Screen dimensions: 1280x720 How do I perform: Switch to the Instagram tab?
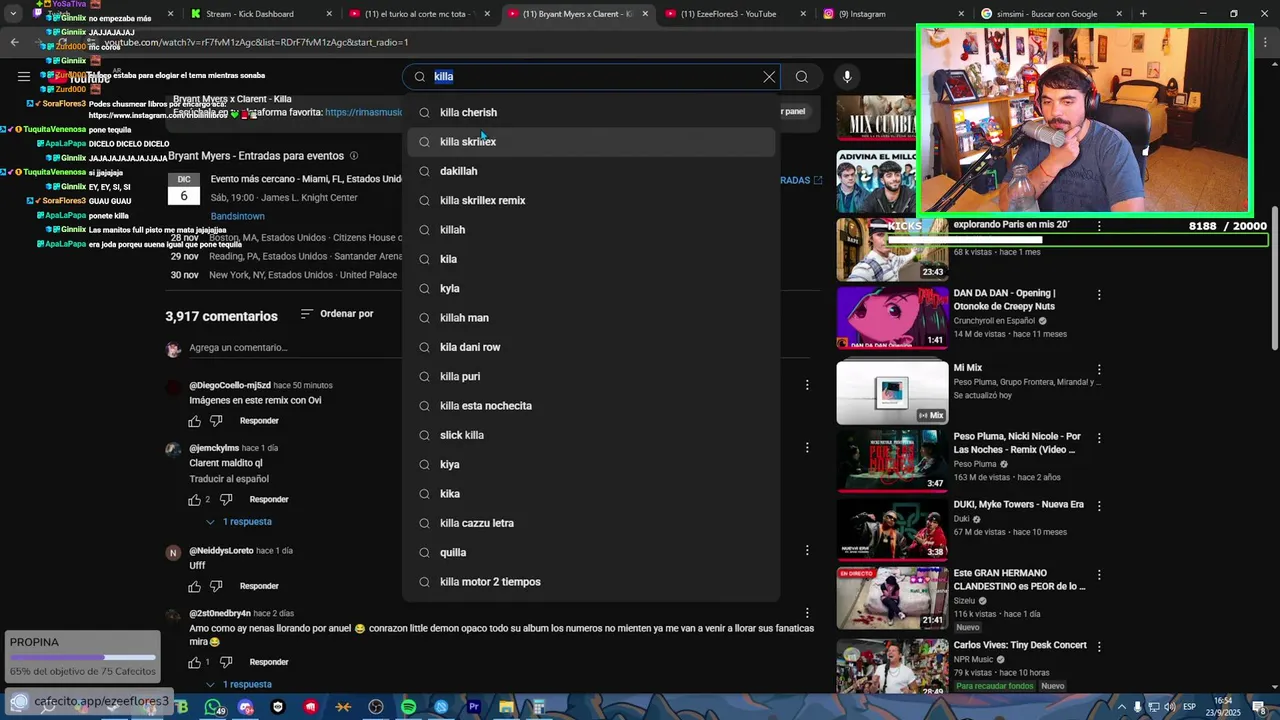(891, 14)
